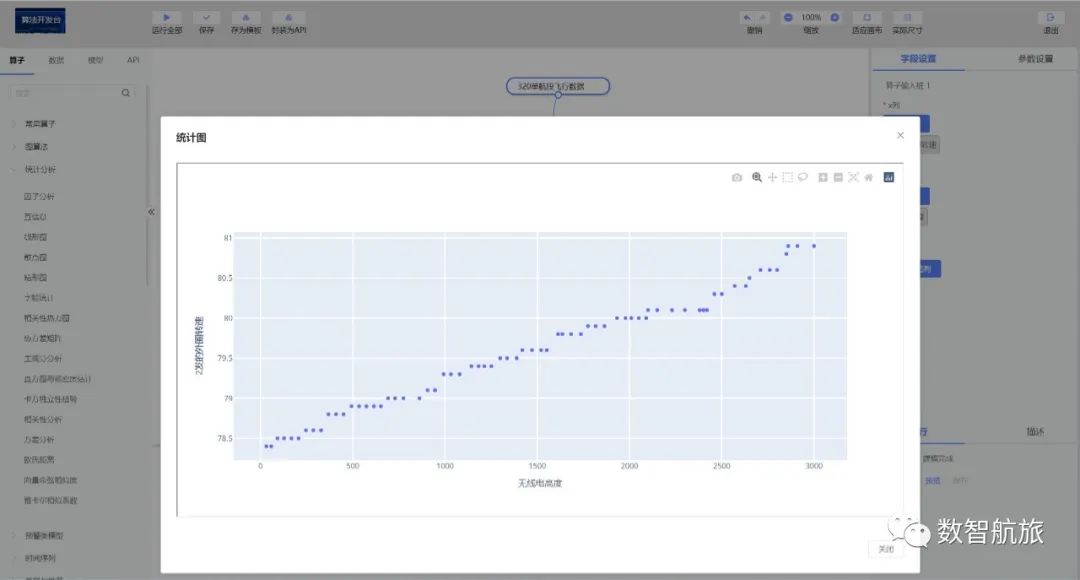Image resolution: width=1080 pixels, height=580 pixels.
Task: Click the 退出 exit icon at top right
Action: tap(1050, 17)
